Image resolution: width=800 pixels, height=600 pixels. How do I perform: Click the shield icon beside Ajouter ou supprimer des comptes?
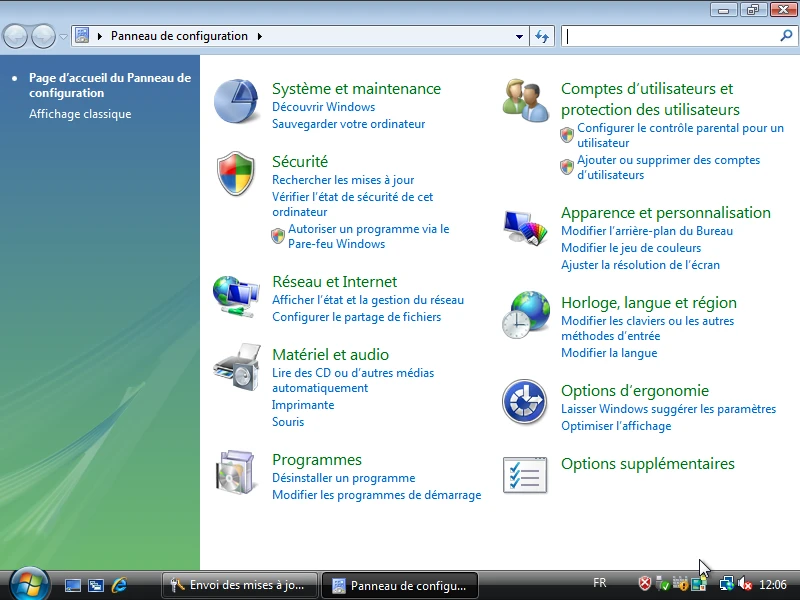point(567,167)
